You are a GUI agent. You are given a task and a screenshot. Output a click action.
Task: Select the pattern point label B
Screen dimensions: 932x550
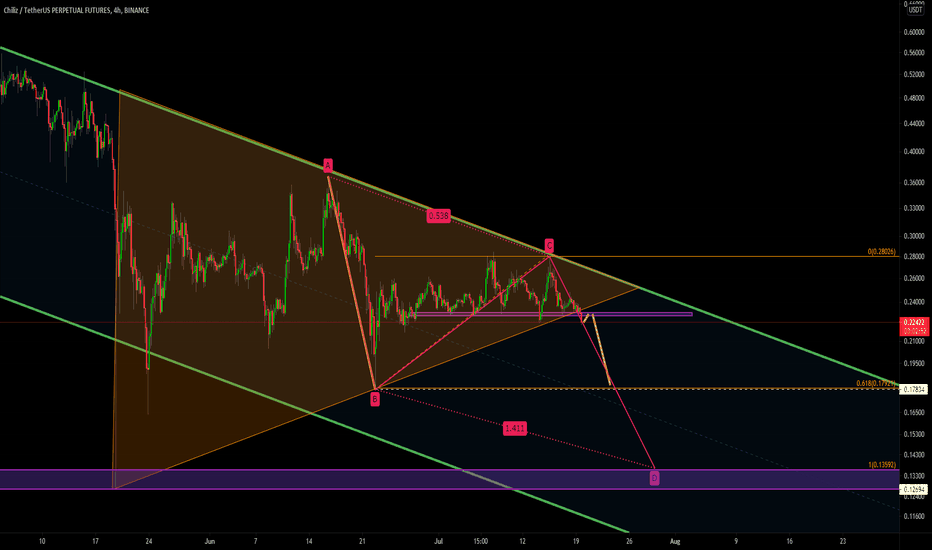pyautogui.click(x=375, y=400)
